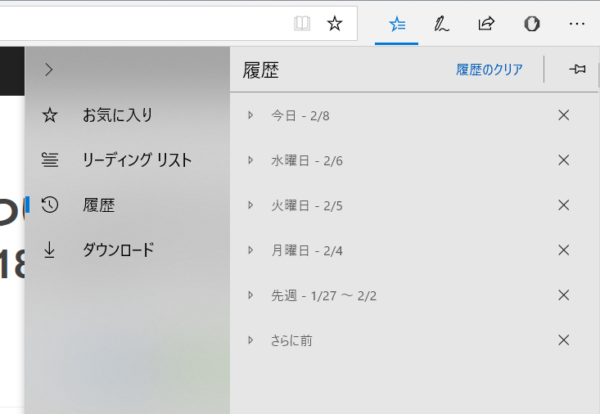Open the Add notes pen icon
The image size is (600, 414).
tap(441, 24)
